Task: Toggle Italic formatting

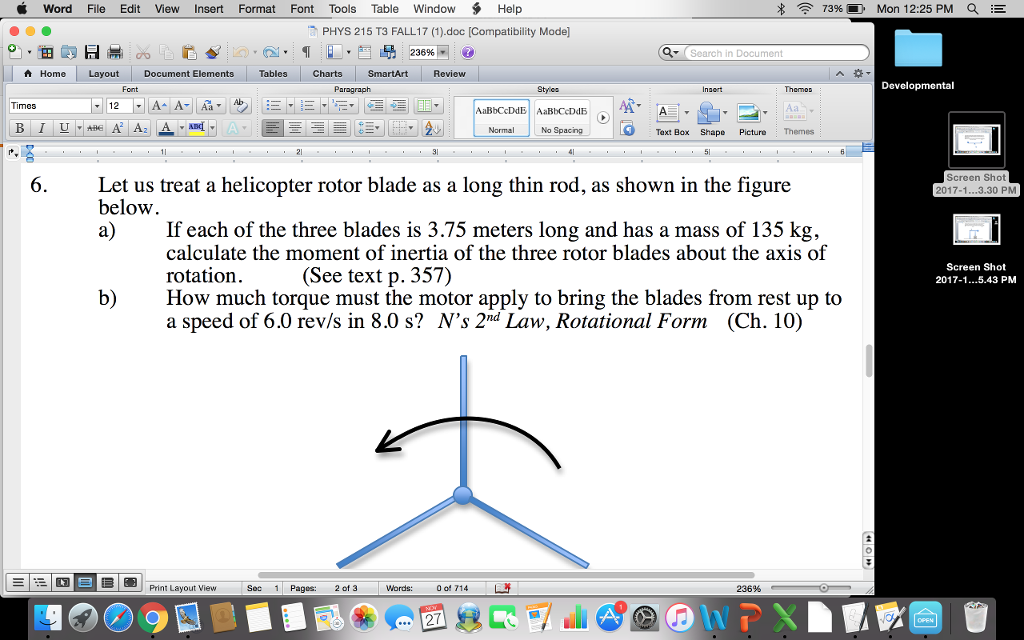Action: tap(41, 128)
